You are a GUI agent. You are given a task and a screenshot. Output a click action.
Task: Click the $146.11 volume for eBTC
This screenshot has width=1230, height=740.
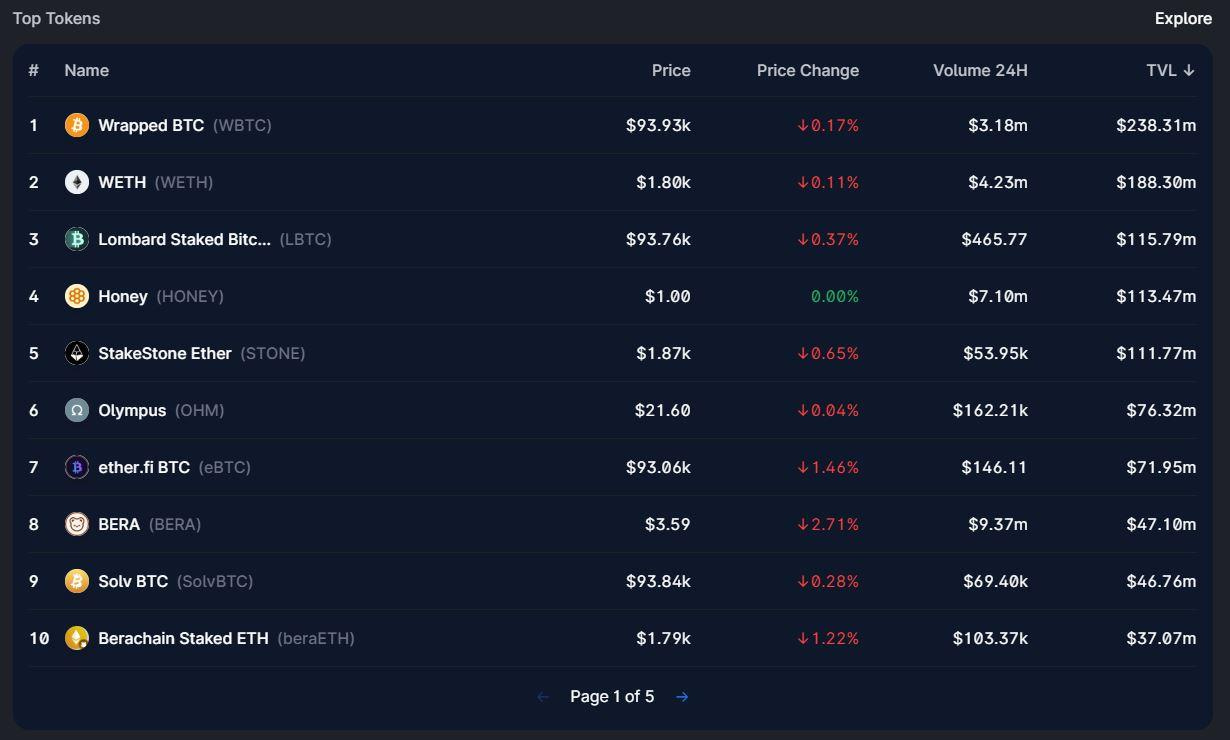tap(995, 467)
